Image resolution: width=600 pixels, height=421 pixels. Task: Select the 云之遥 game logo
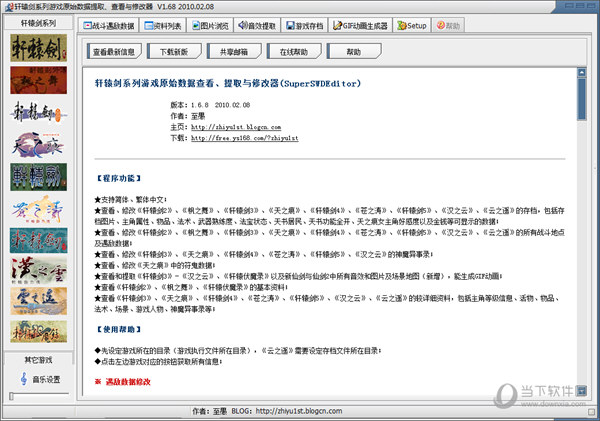39,301
